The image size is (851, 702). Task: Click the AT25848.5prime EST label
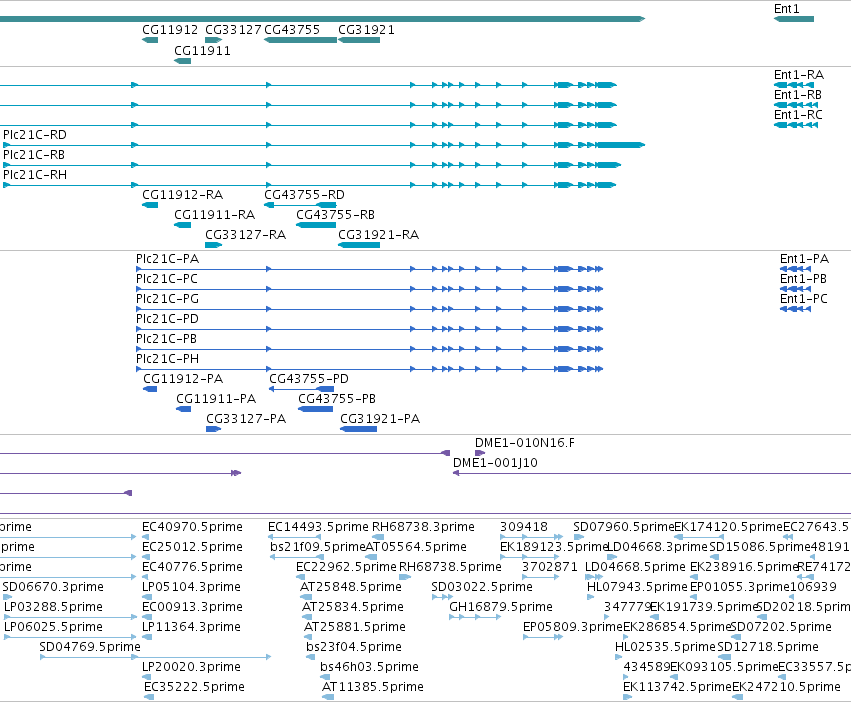[351, 587]
